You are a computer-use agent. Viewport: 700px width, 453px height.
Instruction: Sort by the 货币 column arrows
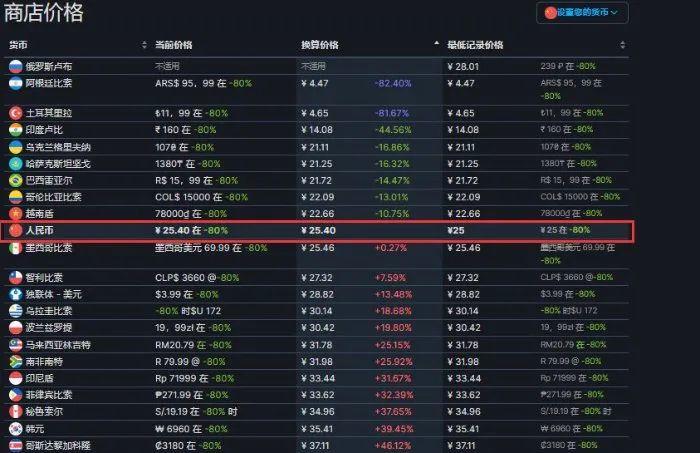point(144,45)
